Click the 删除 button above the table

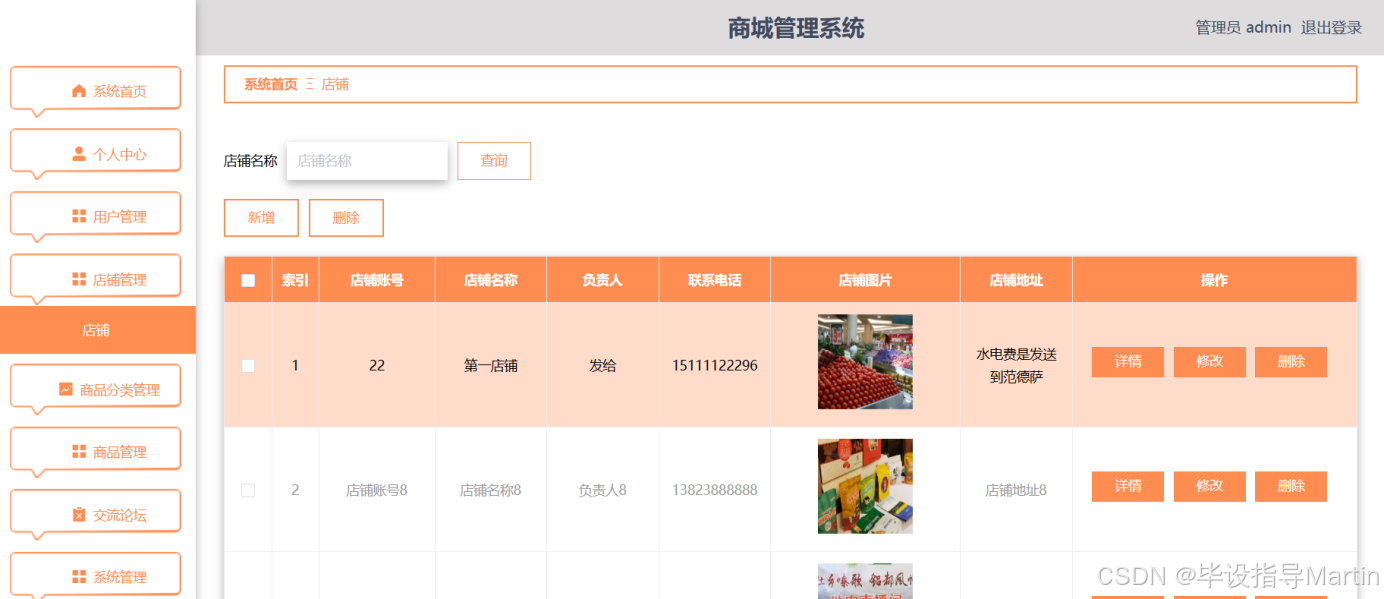346,218
